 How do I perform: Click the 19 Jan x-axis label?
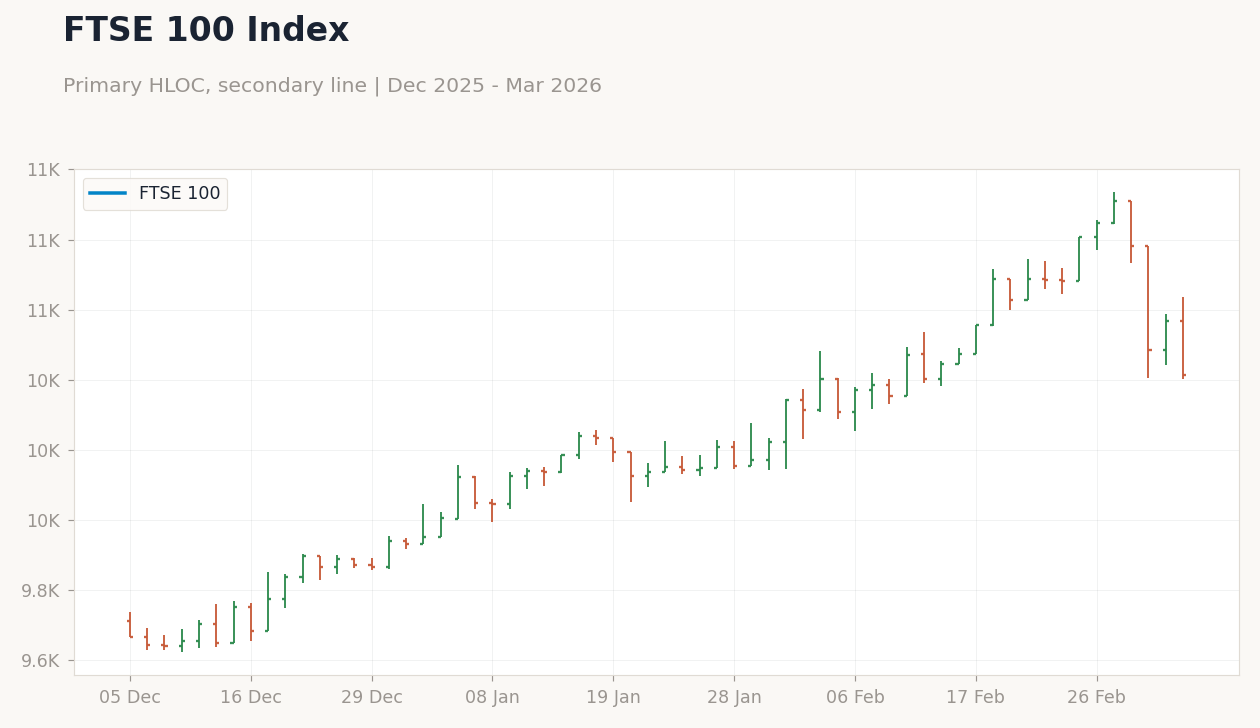pos(613,697)
